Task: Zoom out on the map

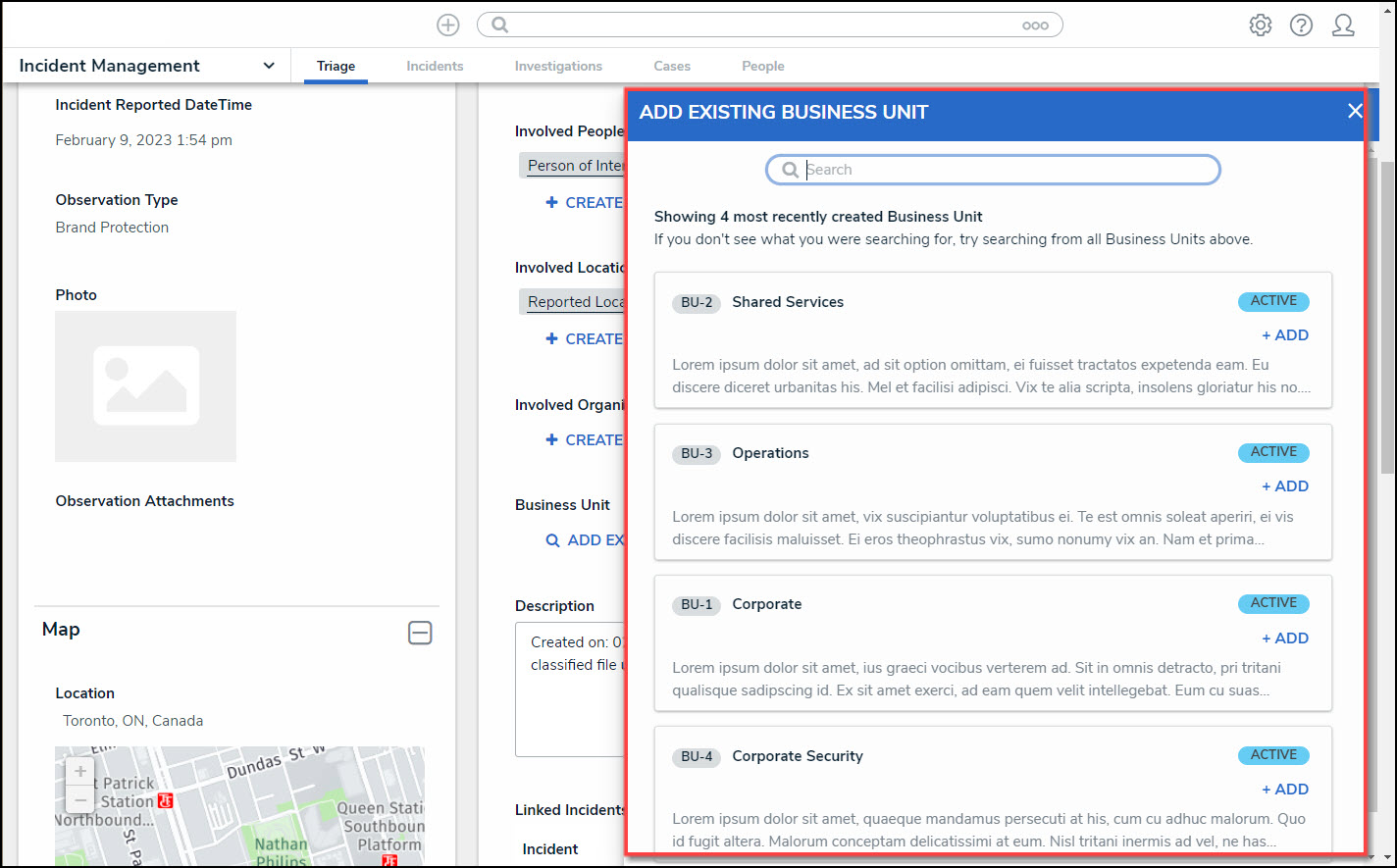Action: point(80,799)
